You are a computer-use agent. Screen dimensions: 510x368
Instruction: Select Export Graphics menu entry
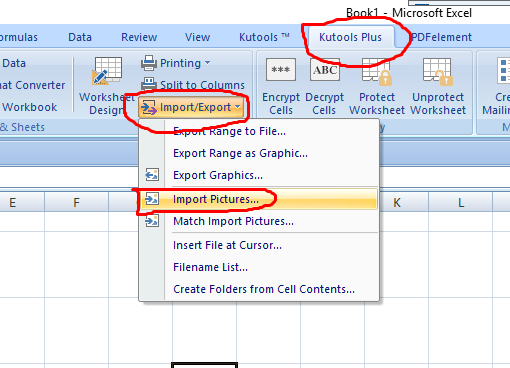click(259, 175)
